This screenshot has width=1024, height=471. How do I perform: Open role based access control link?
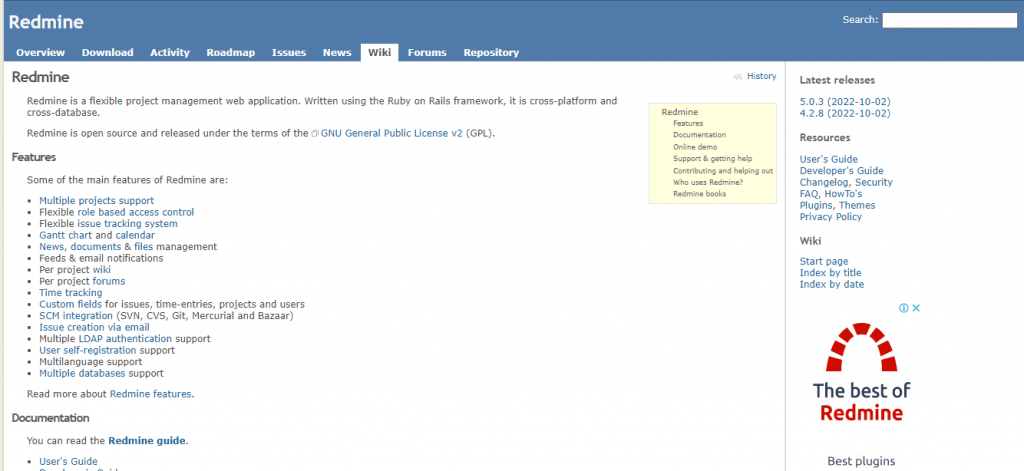tap(136, 212)
